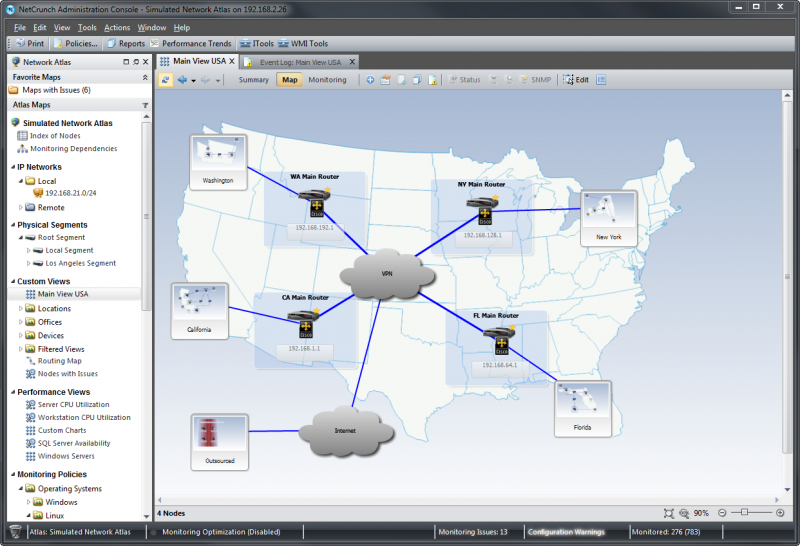Switch to Event Log: Main View USA tab
This screenshot has width=800, height=546.
click(300, 62)
